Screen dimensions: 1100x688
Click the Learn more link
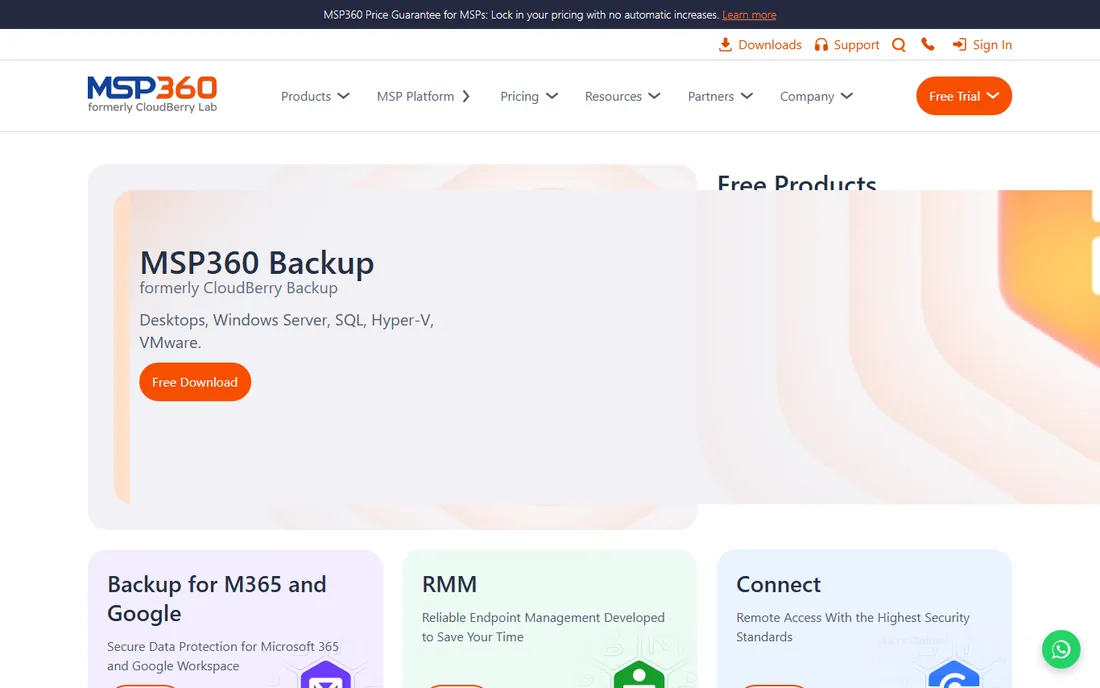tap(749, 15)
